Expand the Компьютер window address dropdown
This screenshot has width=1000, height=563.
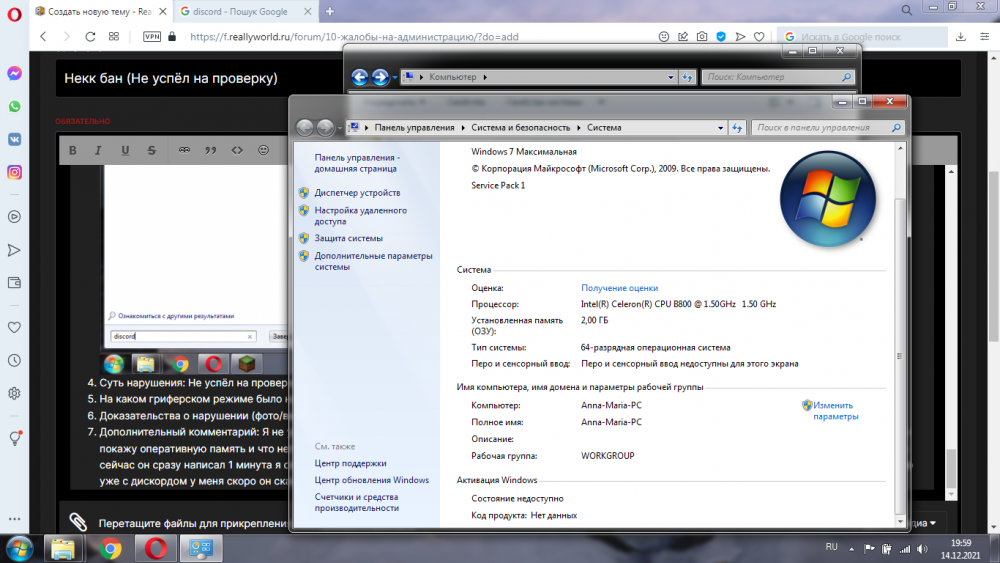coord(670,77)
